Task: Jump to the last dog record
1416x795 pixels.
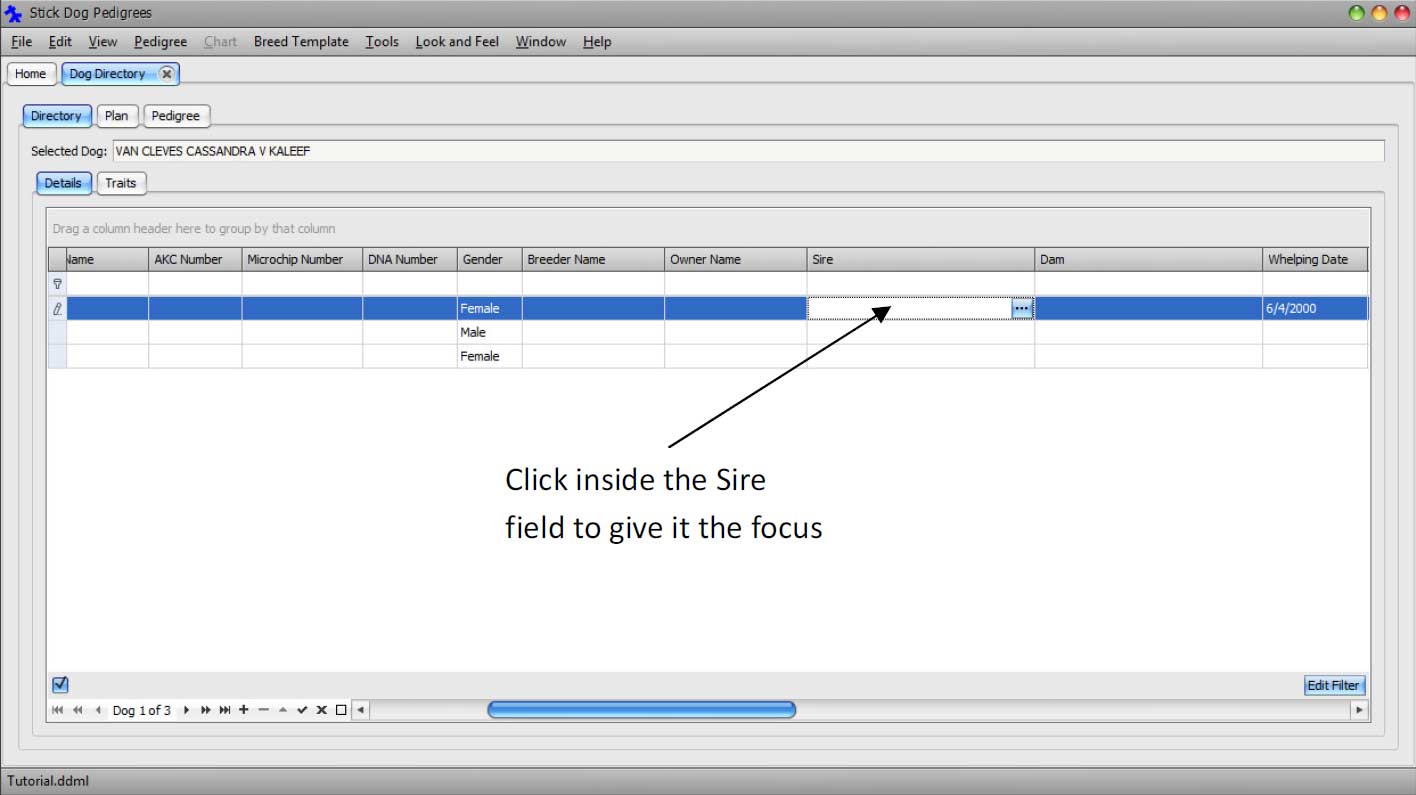Action: pyautogui.click(x=225, y=709)
